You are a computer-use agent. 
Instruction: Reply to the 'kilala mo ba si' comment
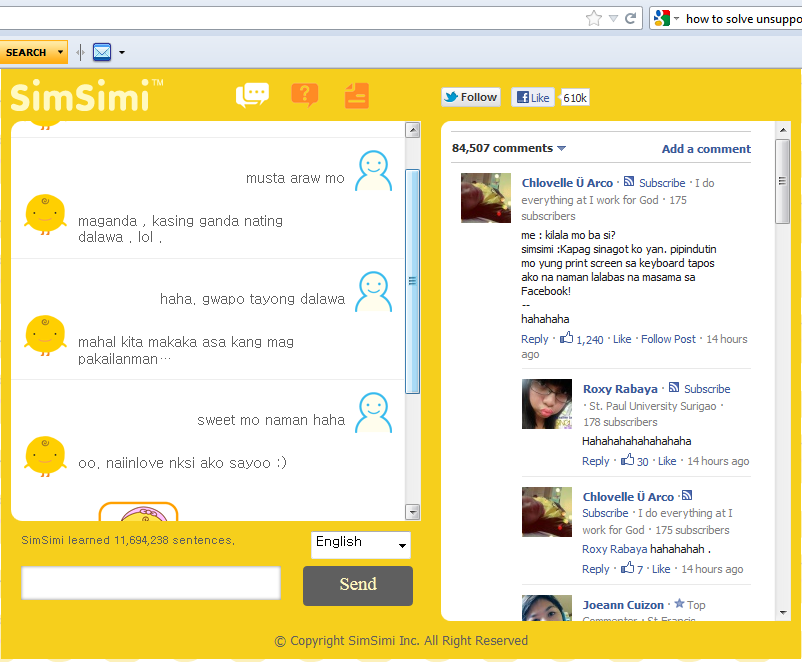pos(534,339)
